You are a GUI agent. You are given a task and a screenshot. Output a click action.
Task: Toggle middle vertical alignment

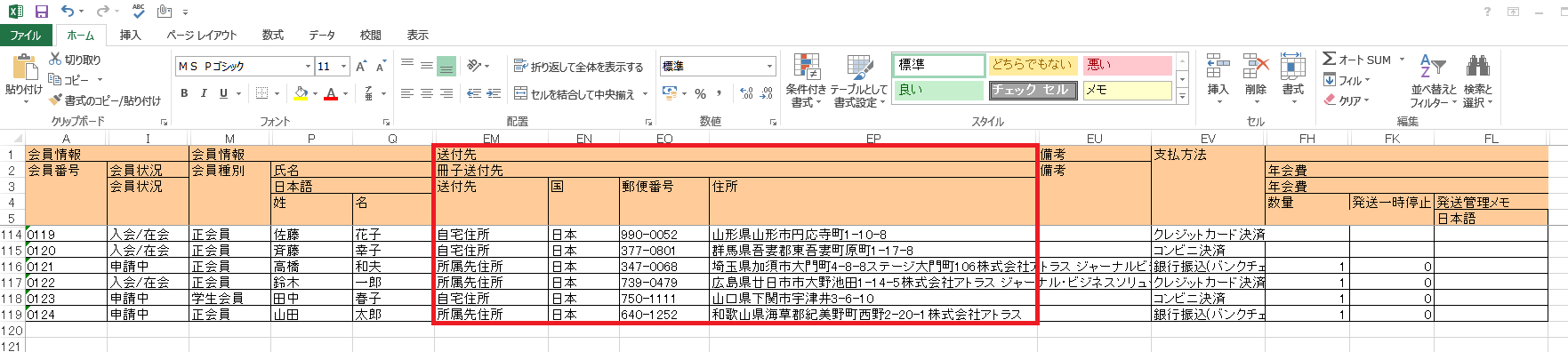point(427,66)
